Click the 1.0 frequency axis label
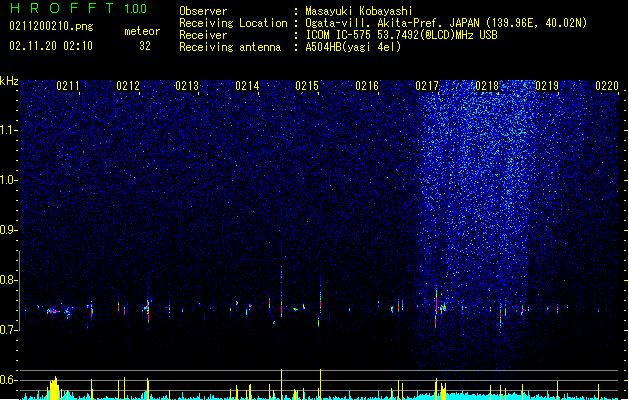 pos(8,180)
